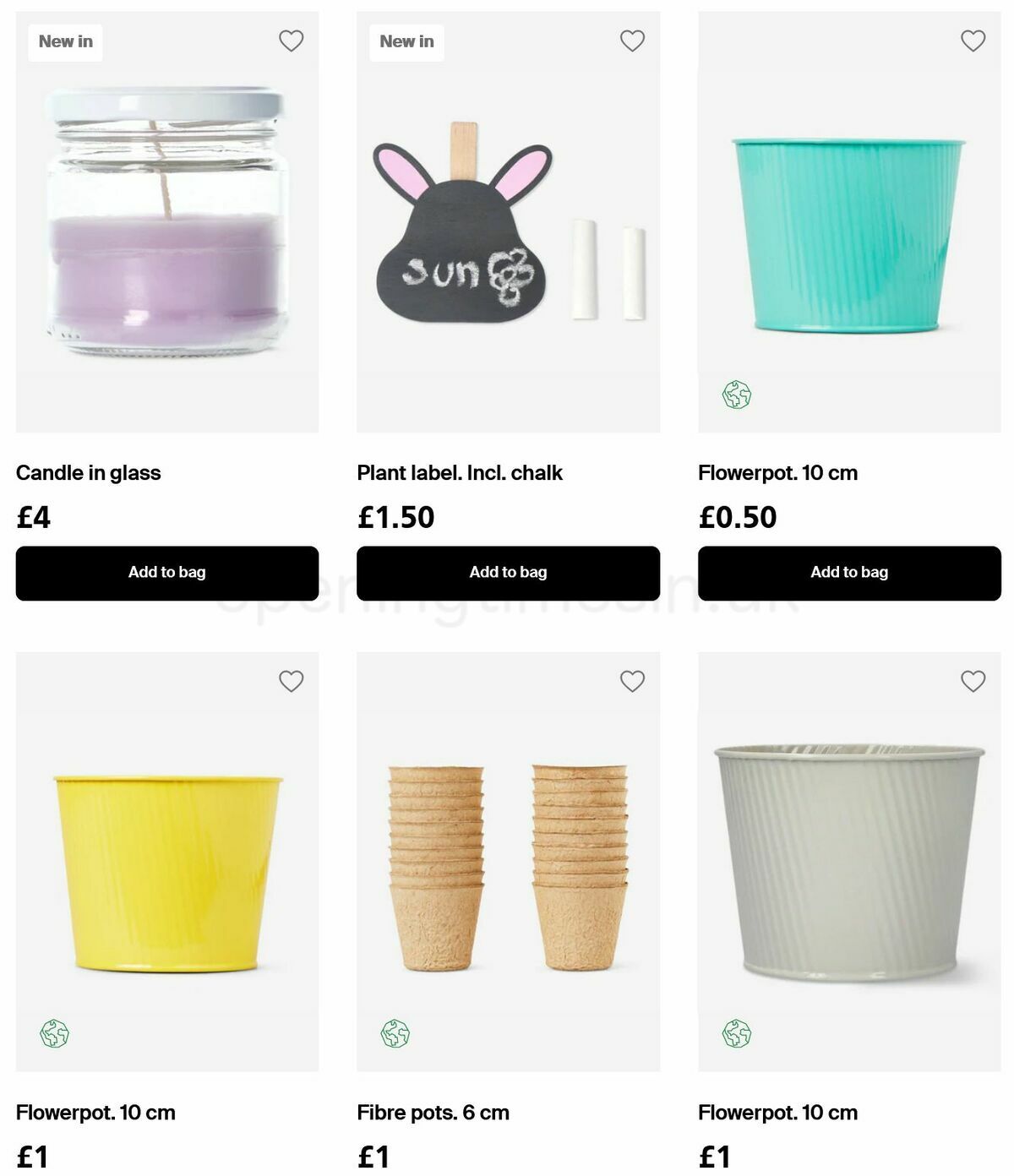Click 'New in' badge on candle card
This screenshot has height=1176, width=1014.
[x=65, y=41]
